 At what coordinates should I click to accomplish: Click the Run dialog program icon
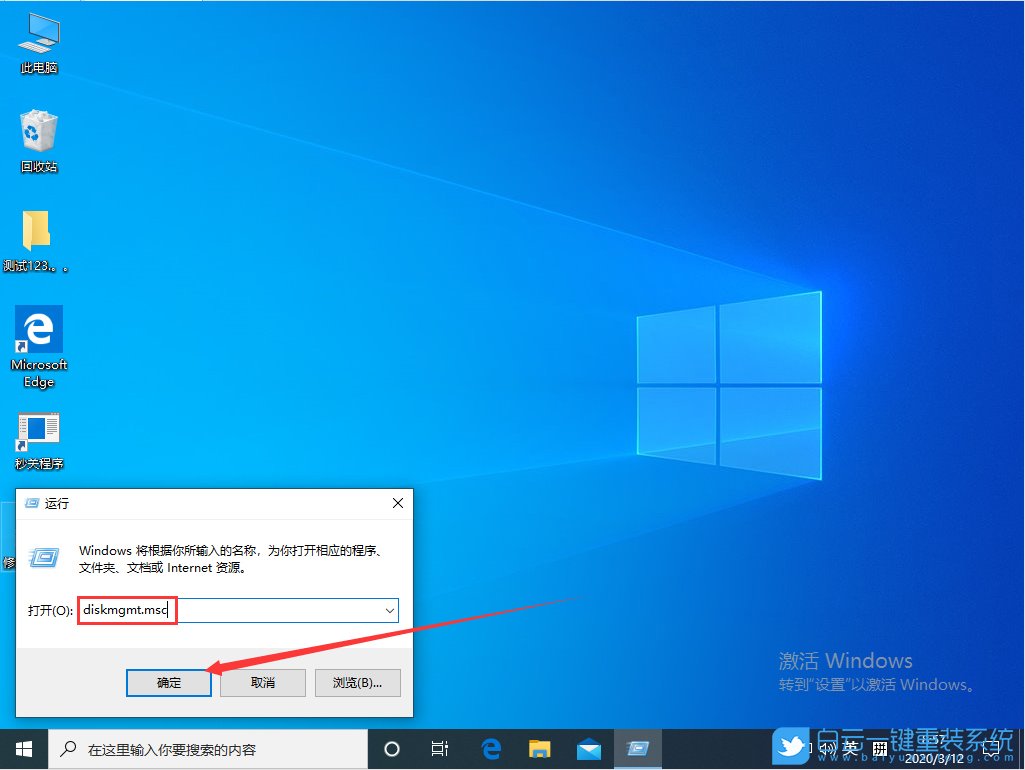tap(43, 557)
